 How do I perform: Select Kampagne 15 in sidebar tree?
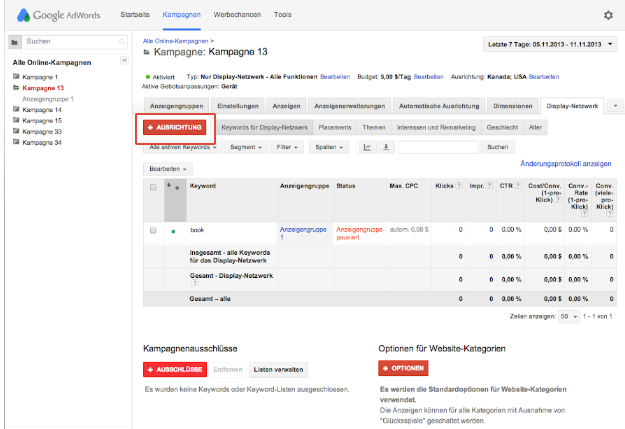pyautogui.click(x=42, y=120)
